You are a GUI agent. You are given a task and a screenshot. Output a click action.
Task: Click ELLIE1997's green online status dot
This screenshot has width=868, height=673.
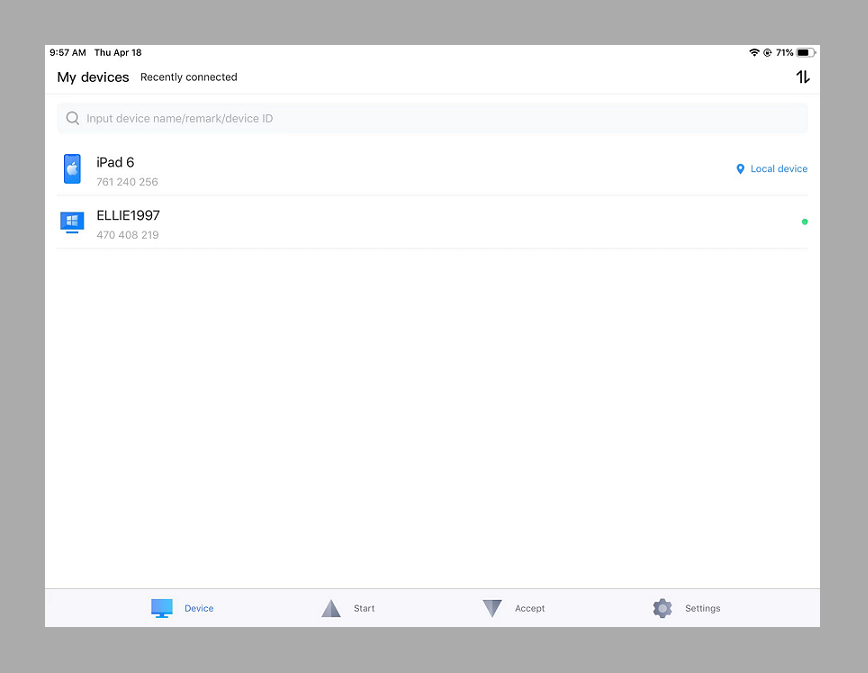[804, 222]
